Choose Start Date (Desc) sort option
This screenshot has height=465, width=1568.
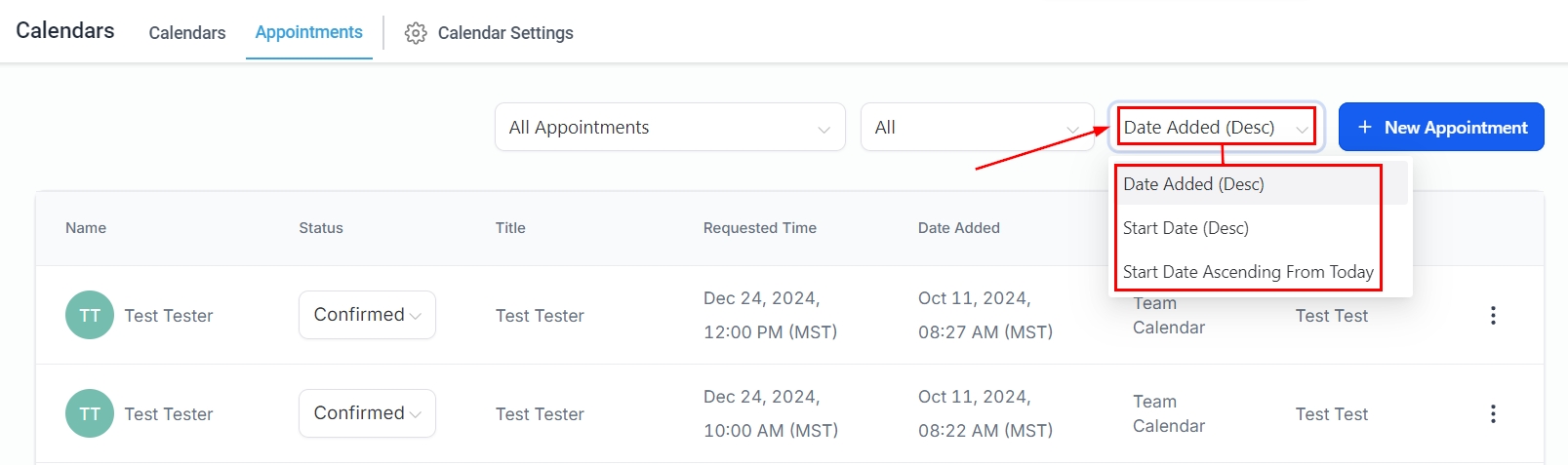pyautogui.click(x=1186, y=228)
